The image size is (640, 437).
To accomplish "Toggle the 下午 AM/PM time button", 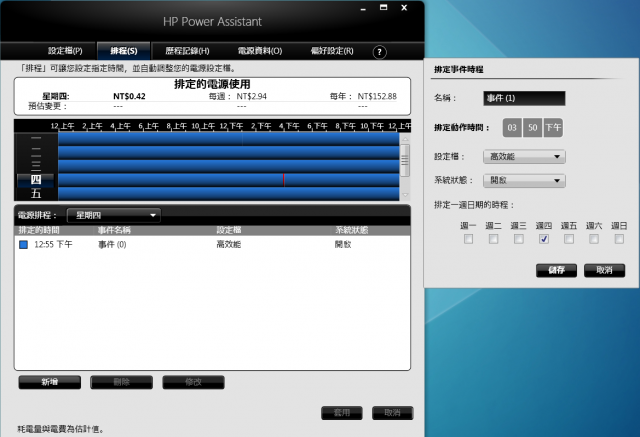I will (x=553, y=128).
